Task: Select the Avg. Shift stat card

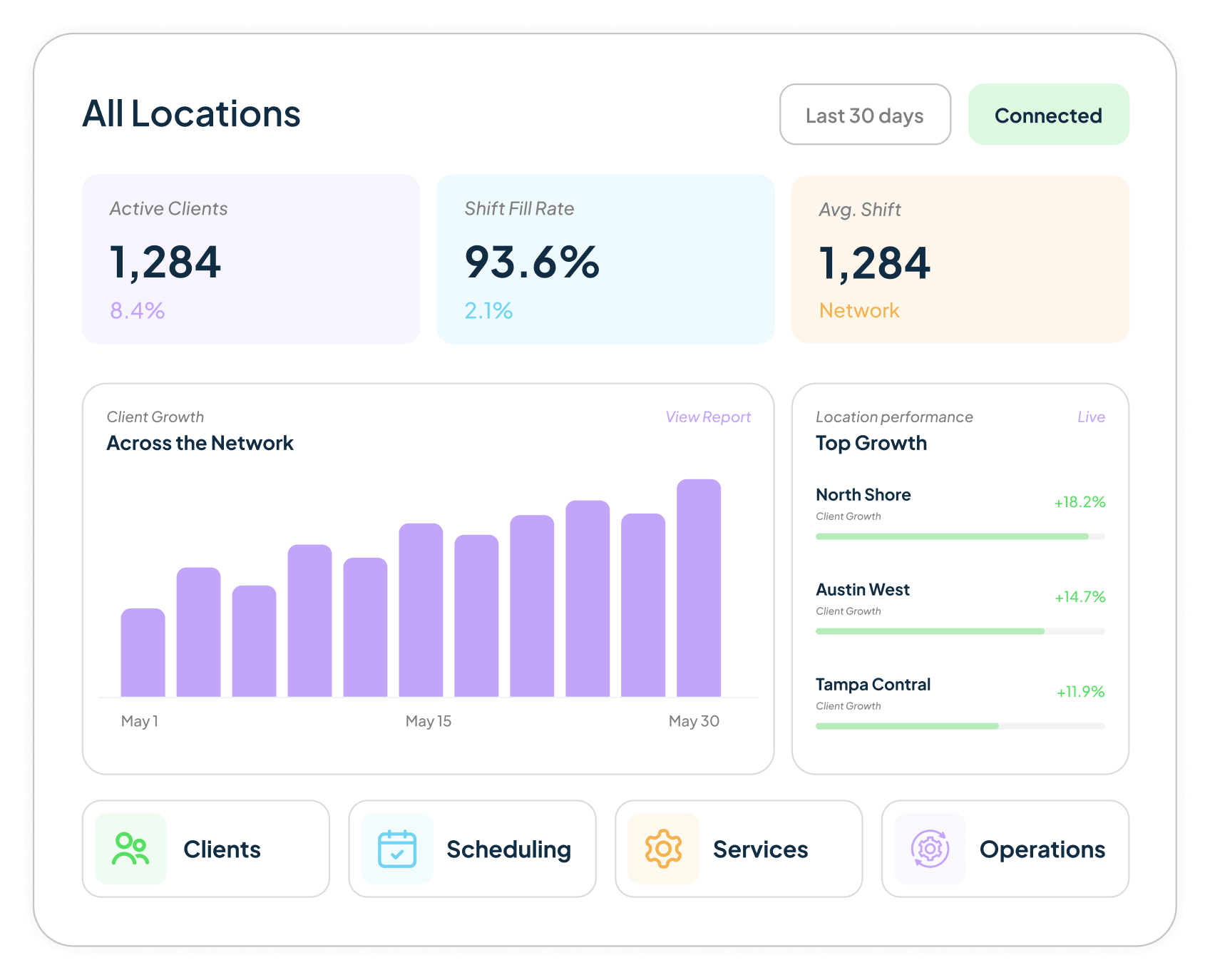Action: [960, 259]
